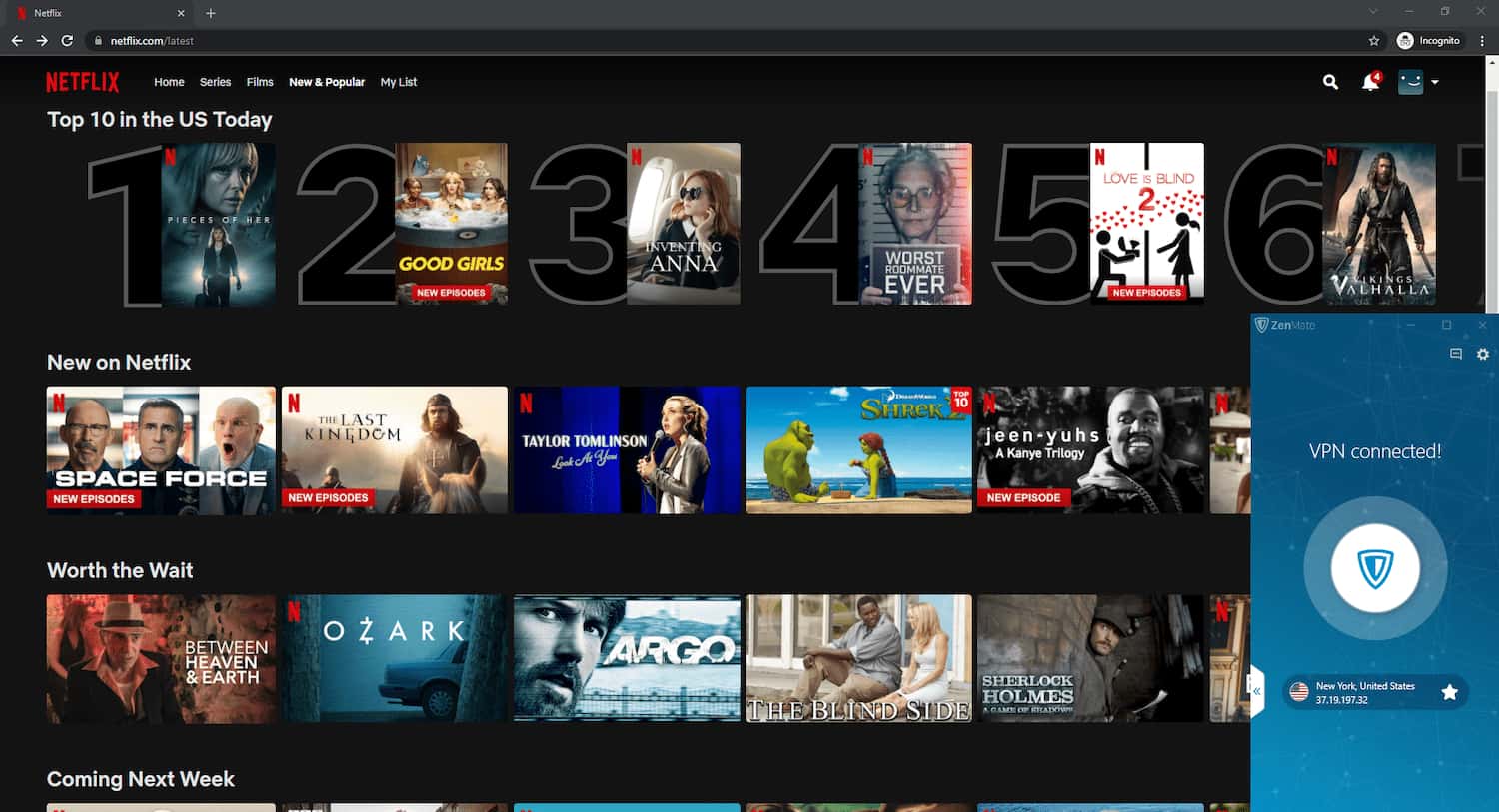This screenshot has width=1499, height=812.
Task: Open Shrek 2 thumbnail
Action: coord(858,450)
